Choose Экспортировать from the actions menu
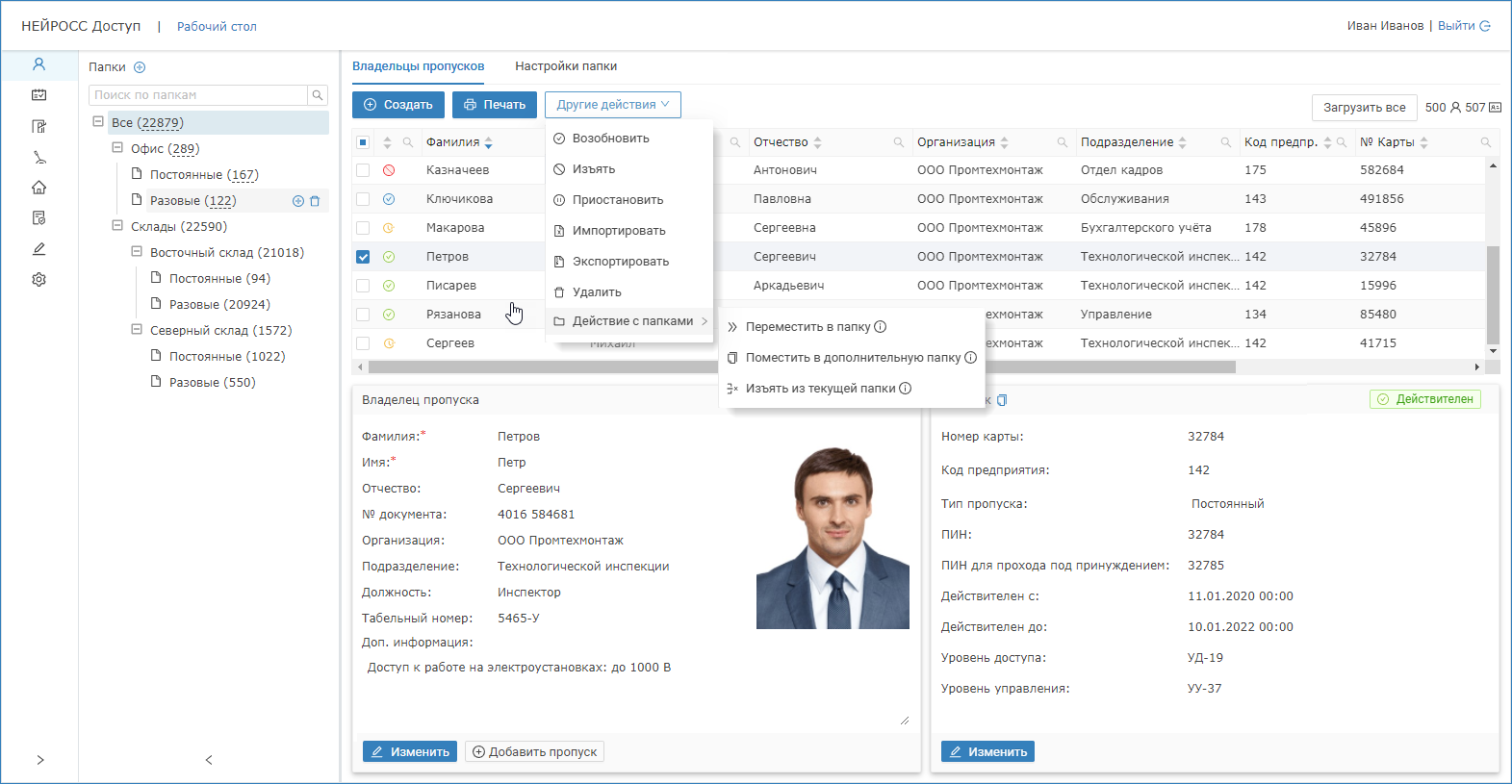This screenshot has height=784, width=1512. [620, 262]
